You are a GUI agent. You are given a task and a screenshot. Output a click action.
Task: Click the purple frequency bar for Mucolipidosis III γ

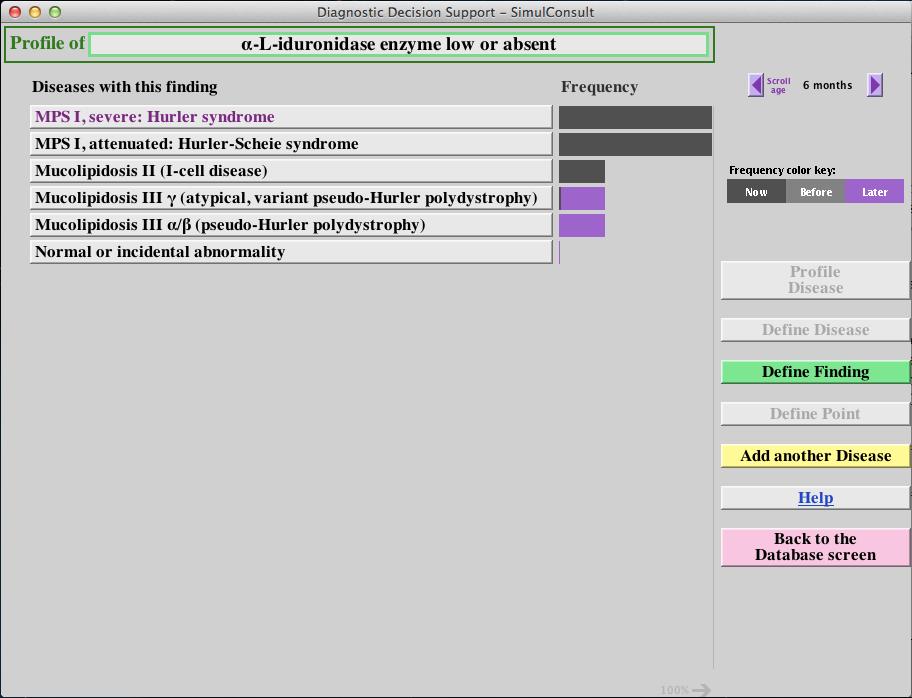582,198
